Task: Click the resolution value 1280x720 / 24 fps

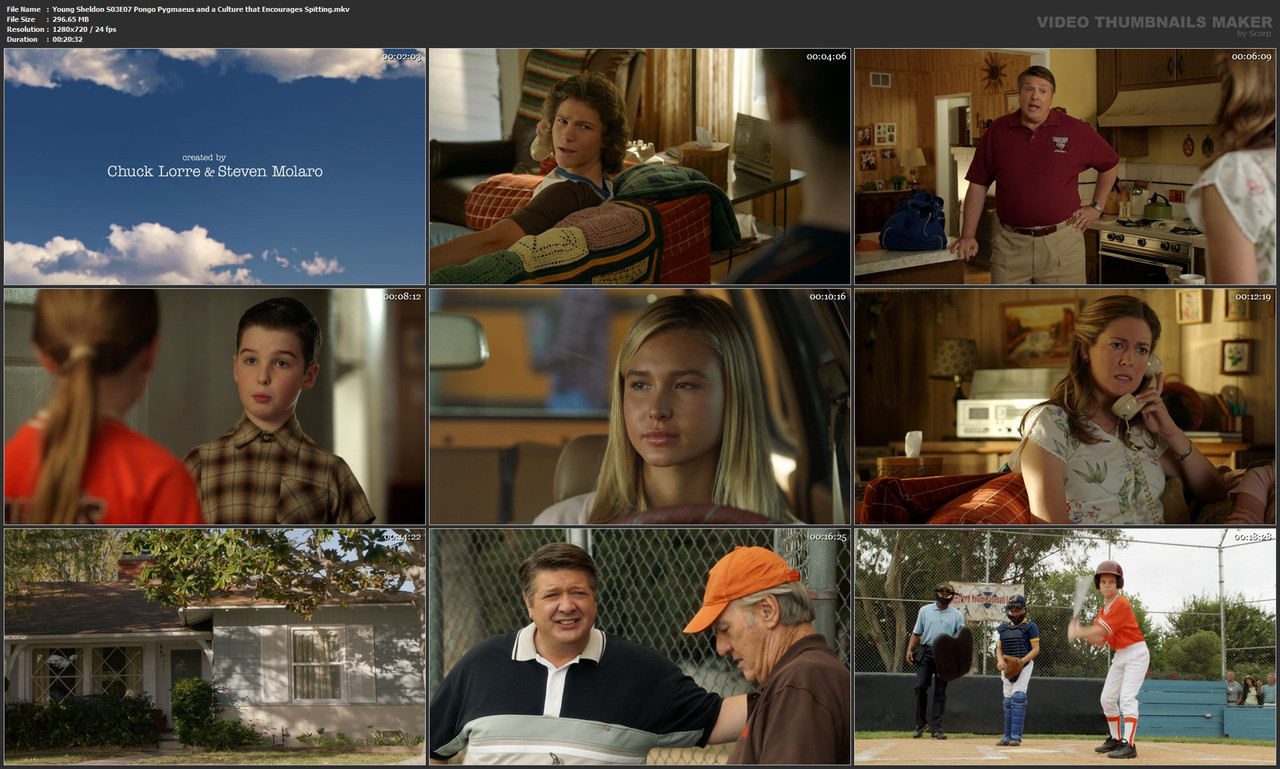Action: click(x=85, y=29)
